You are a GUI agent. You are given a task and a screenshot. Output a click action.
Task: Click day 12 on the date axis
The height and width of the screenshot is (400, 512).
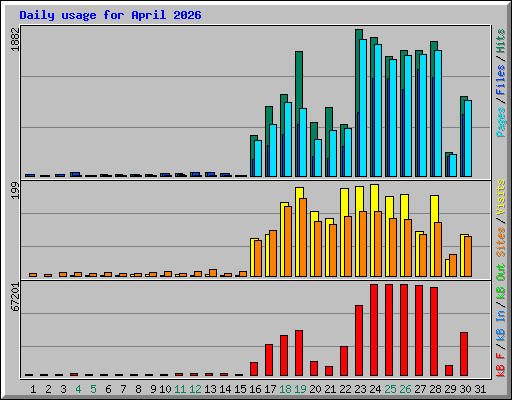tap(195, 389)
